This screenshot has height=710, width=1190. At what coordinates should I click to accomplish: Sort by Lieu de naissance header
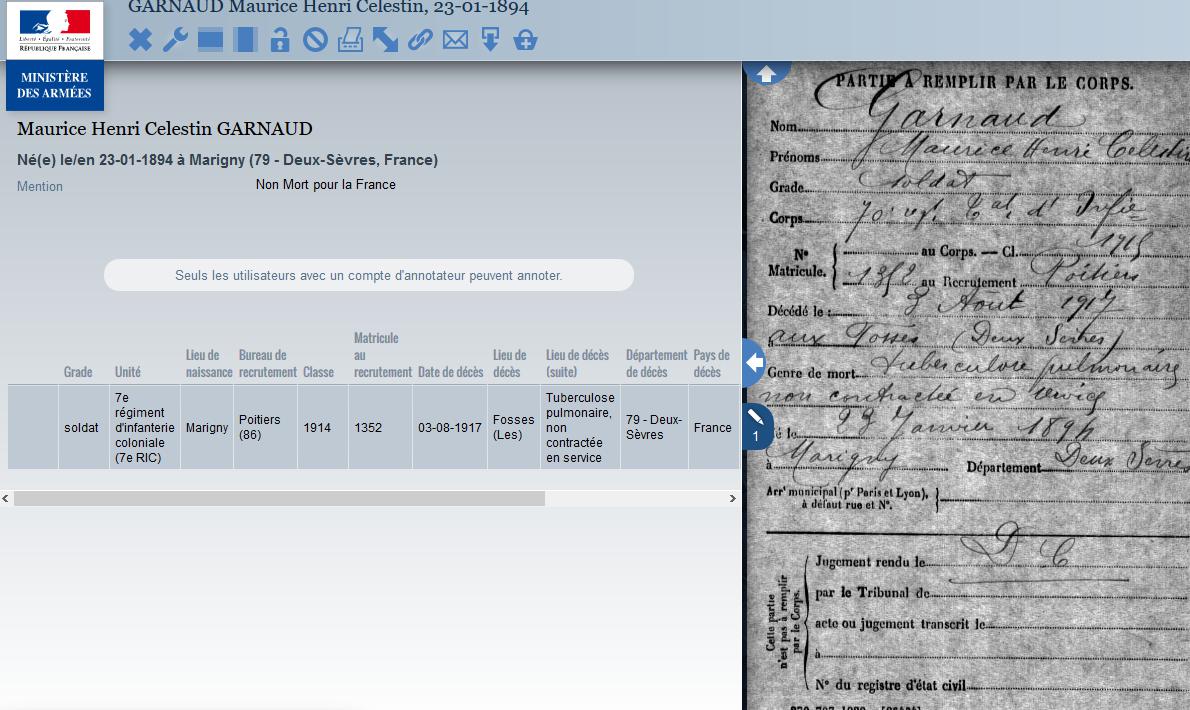pos(209,363)
